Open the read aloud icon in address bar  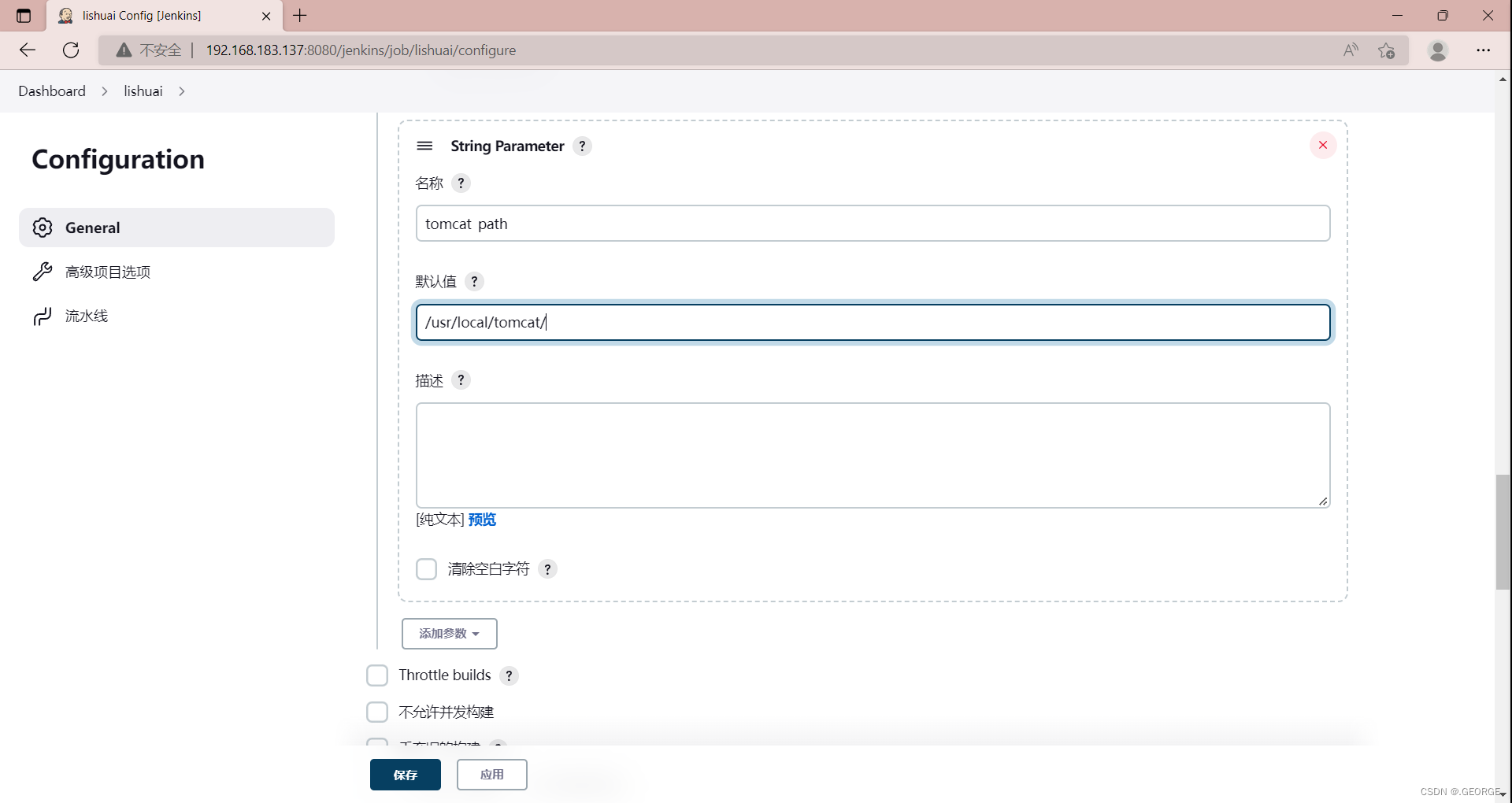pyautogui.click(x=1351, y=50)
